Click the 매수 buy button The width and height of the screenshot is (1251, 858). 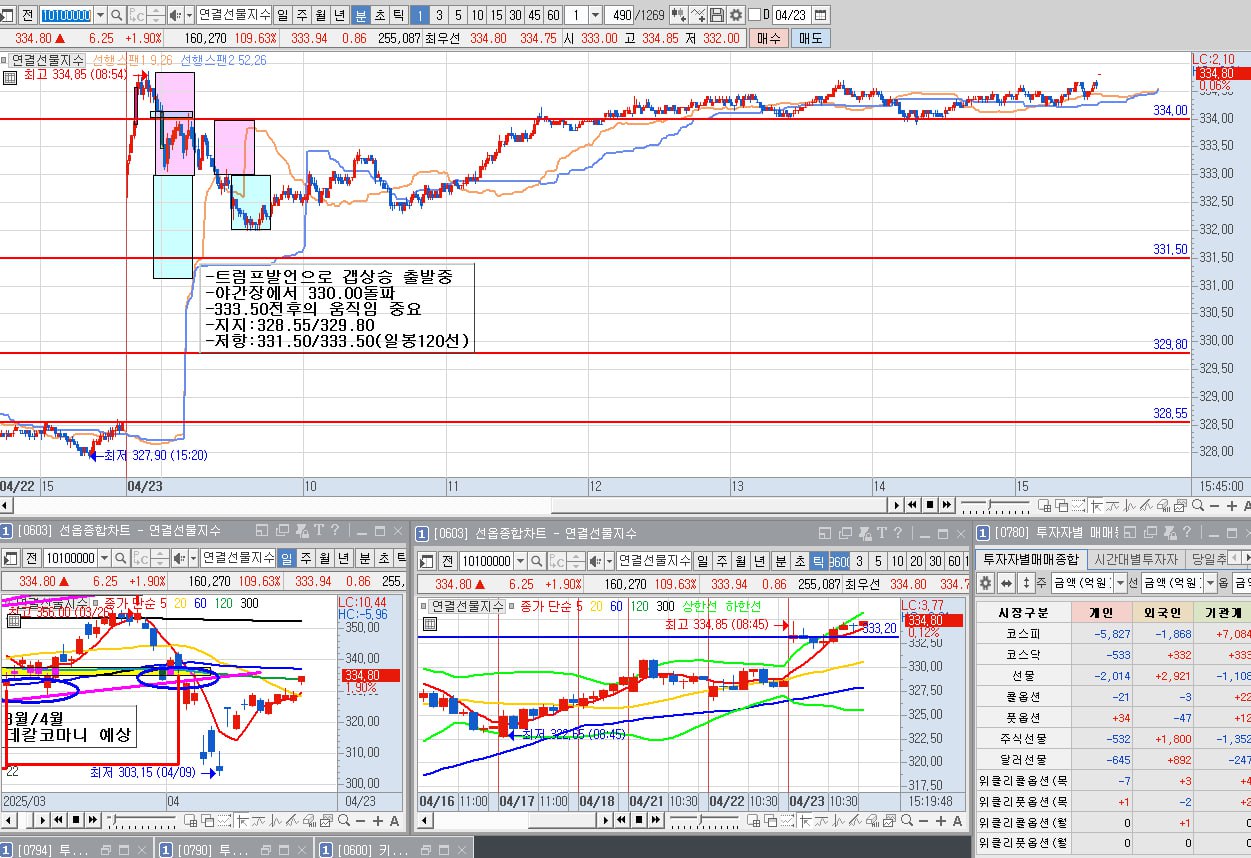point(769,38)
